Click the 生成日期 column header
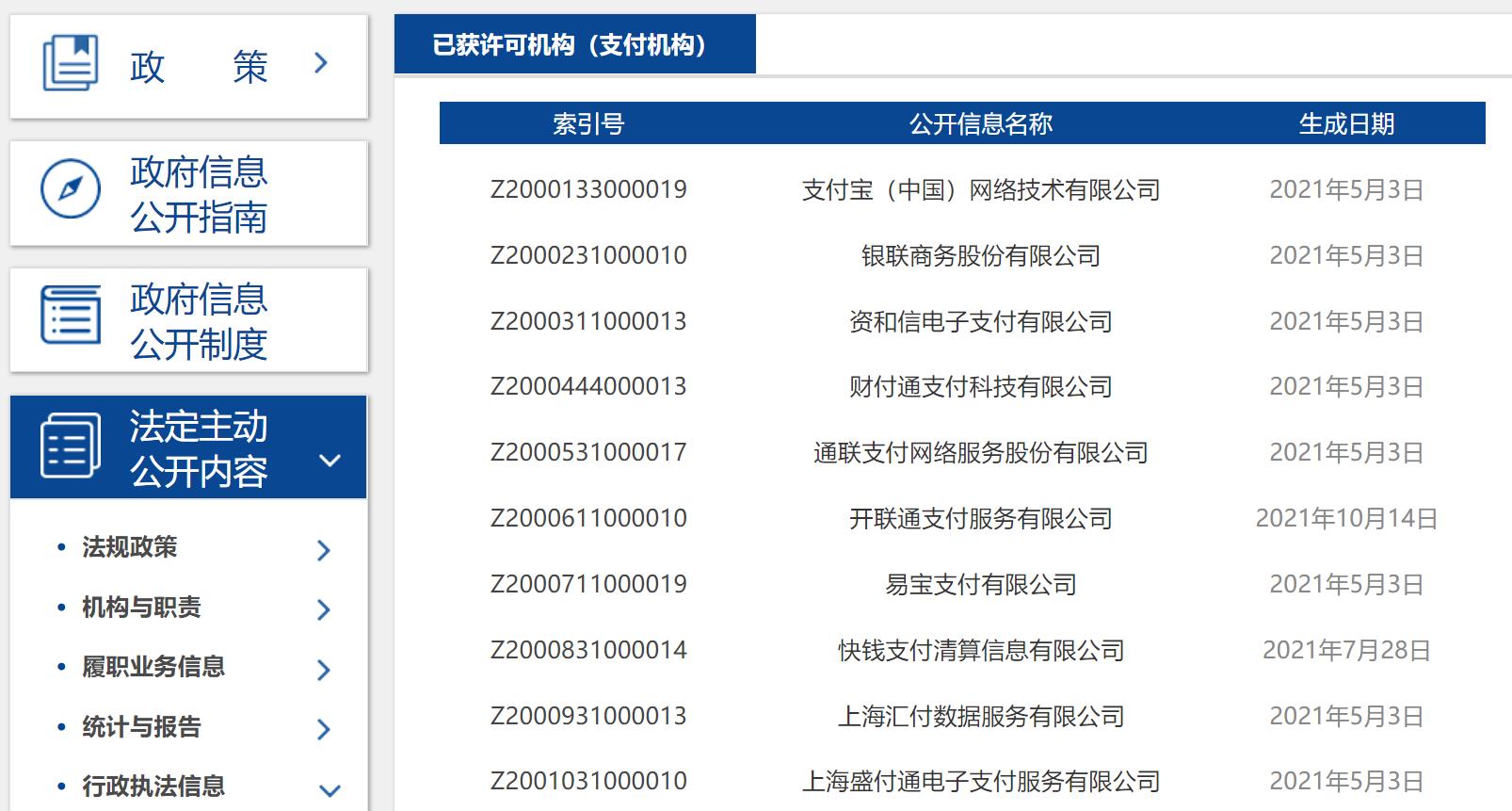This screenshot has height=811, width=1512. pyautogui.click(x=1345, y=123)
